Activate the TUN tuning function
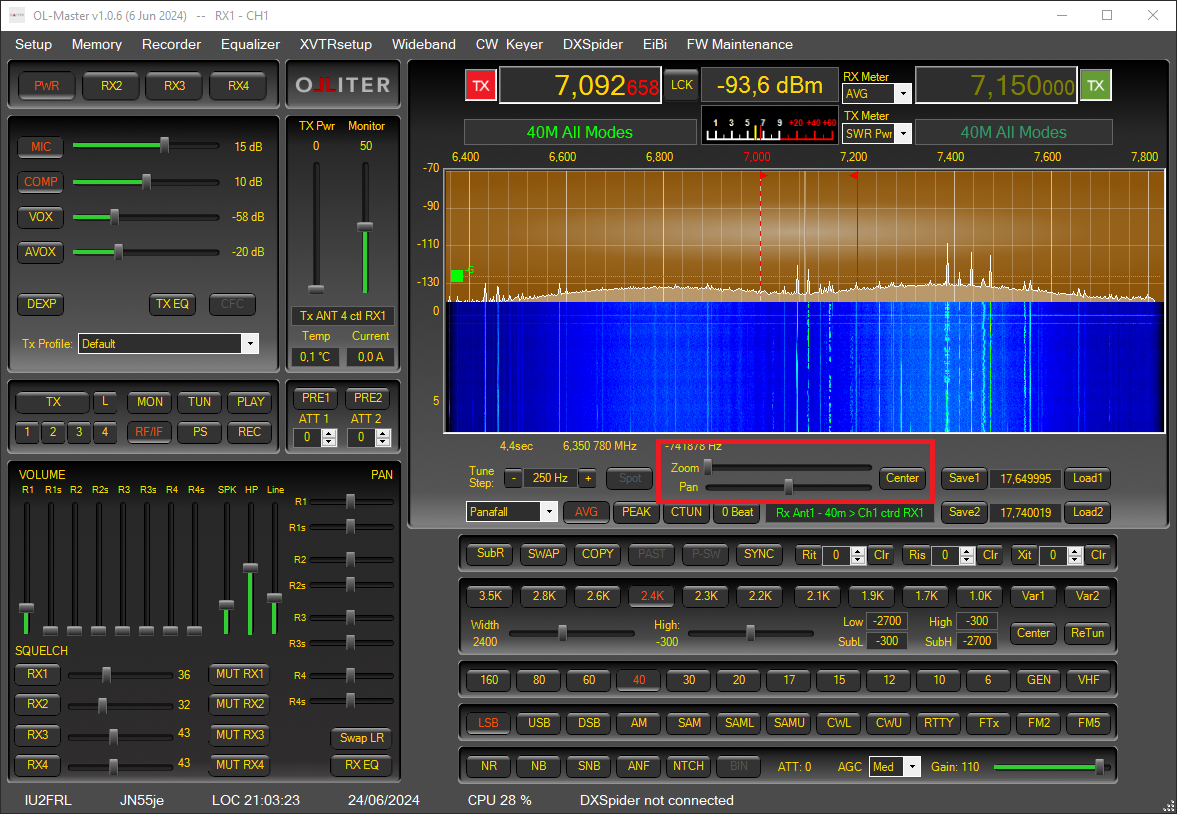Image resolution: width=1177 pixels, height=814 pixels. (x=199, y=402)
